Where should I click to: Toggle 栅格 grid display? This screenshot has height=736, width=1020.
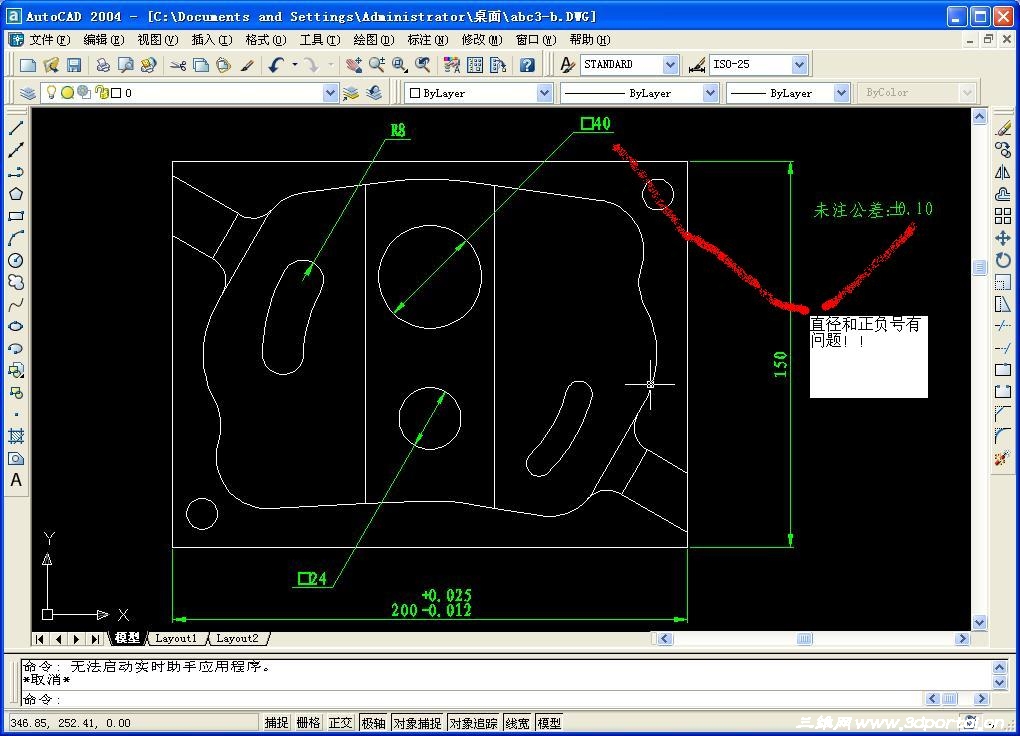tap(308, 723)
